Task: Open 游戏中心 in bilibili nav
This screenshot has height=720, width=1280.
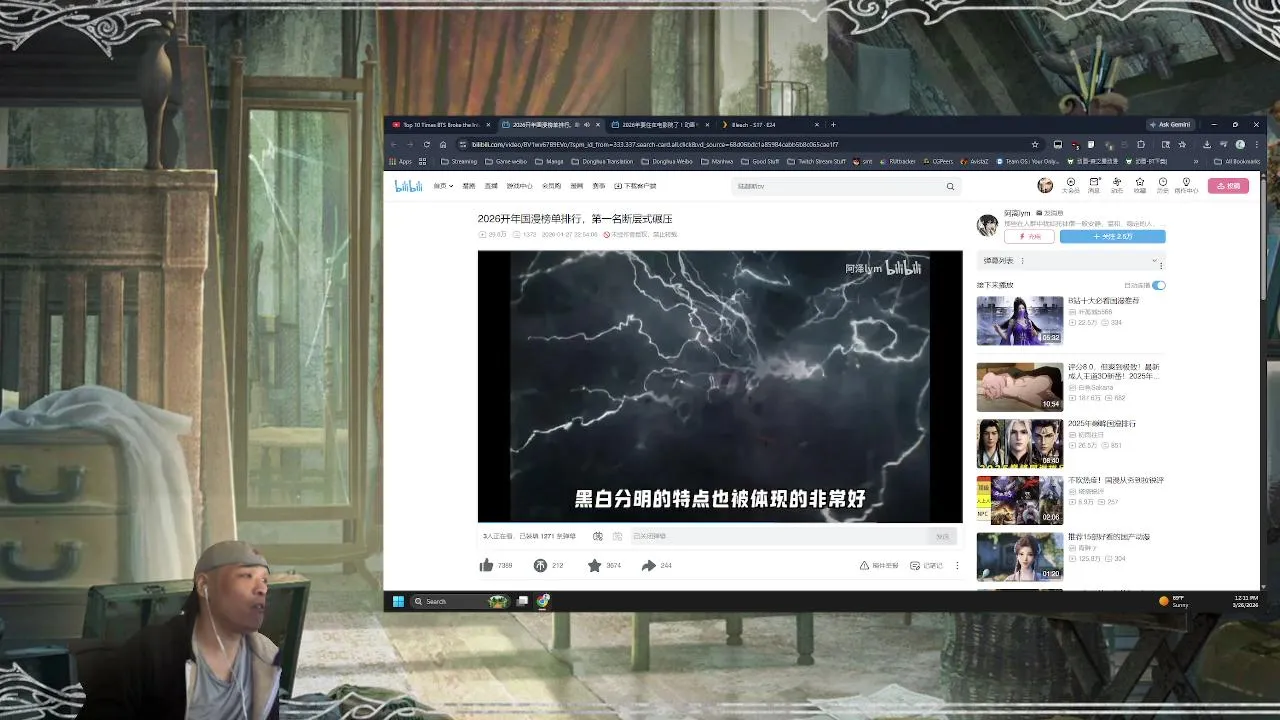Action: 519,186
